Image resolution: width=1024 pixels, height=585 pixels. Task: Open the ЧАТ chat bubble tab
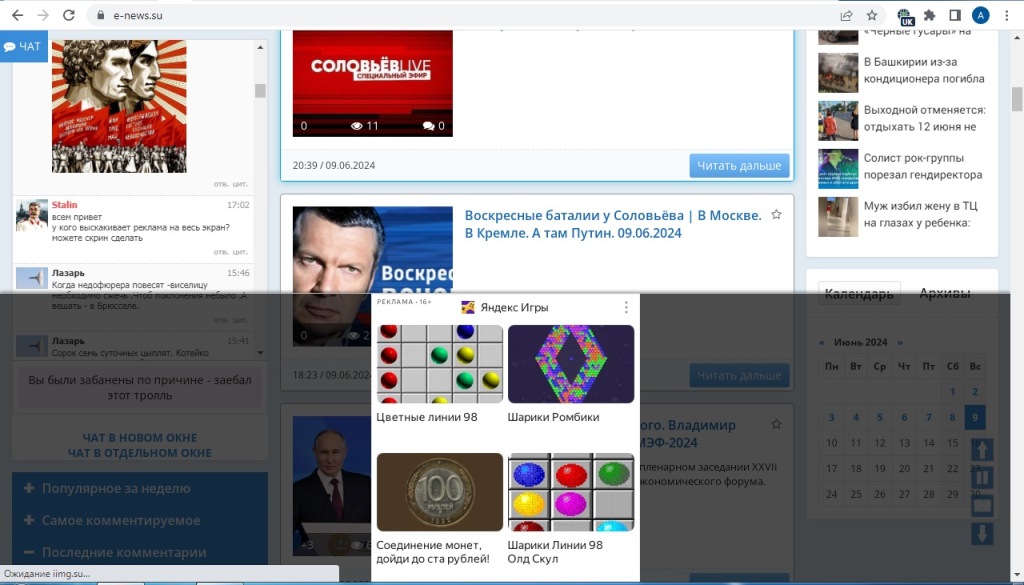tap(24, 46)
